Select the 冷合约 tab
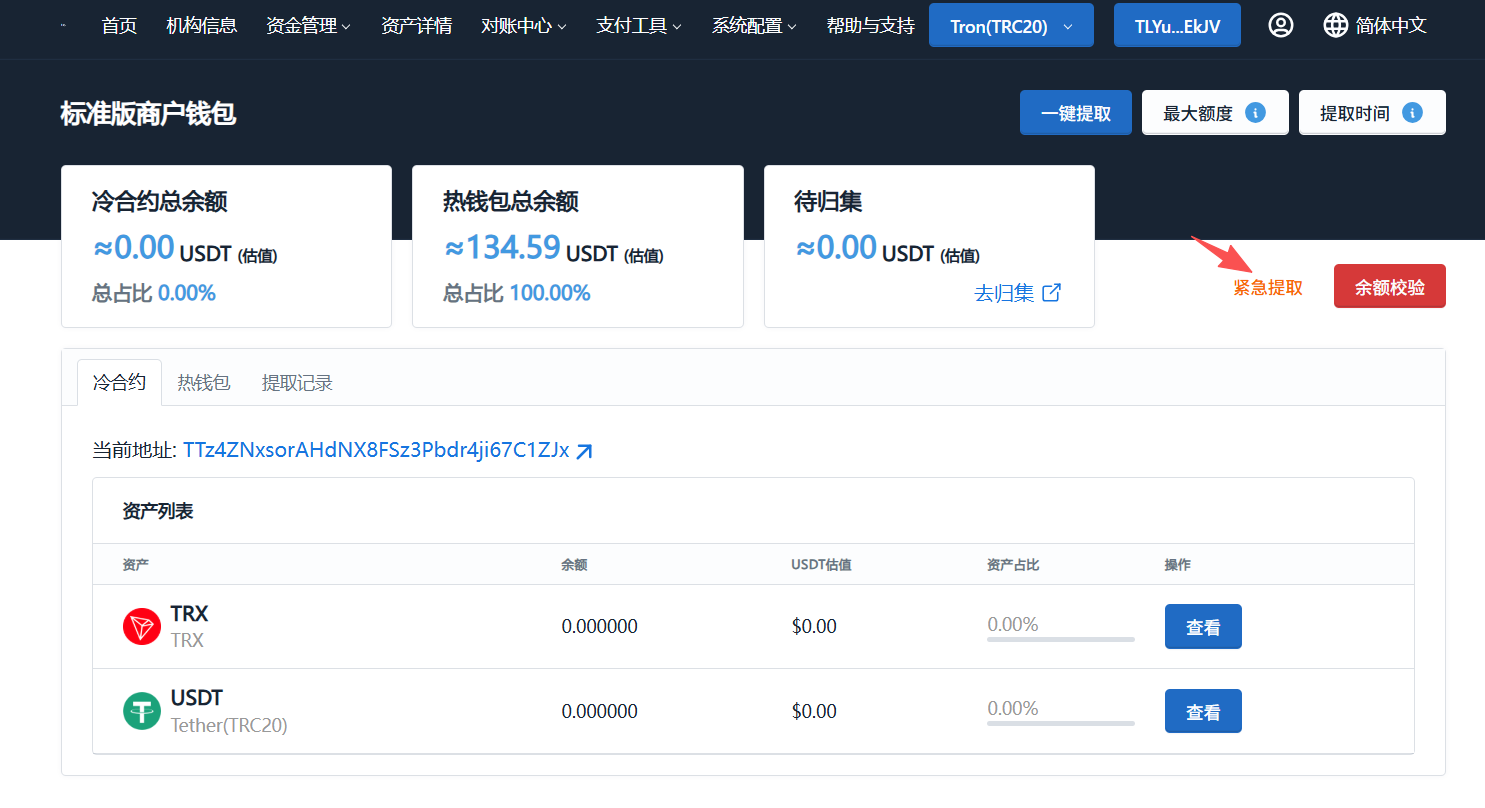 click(119, 382)
